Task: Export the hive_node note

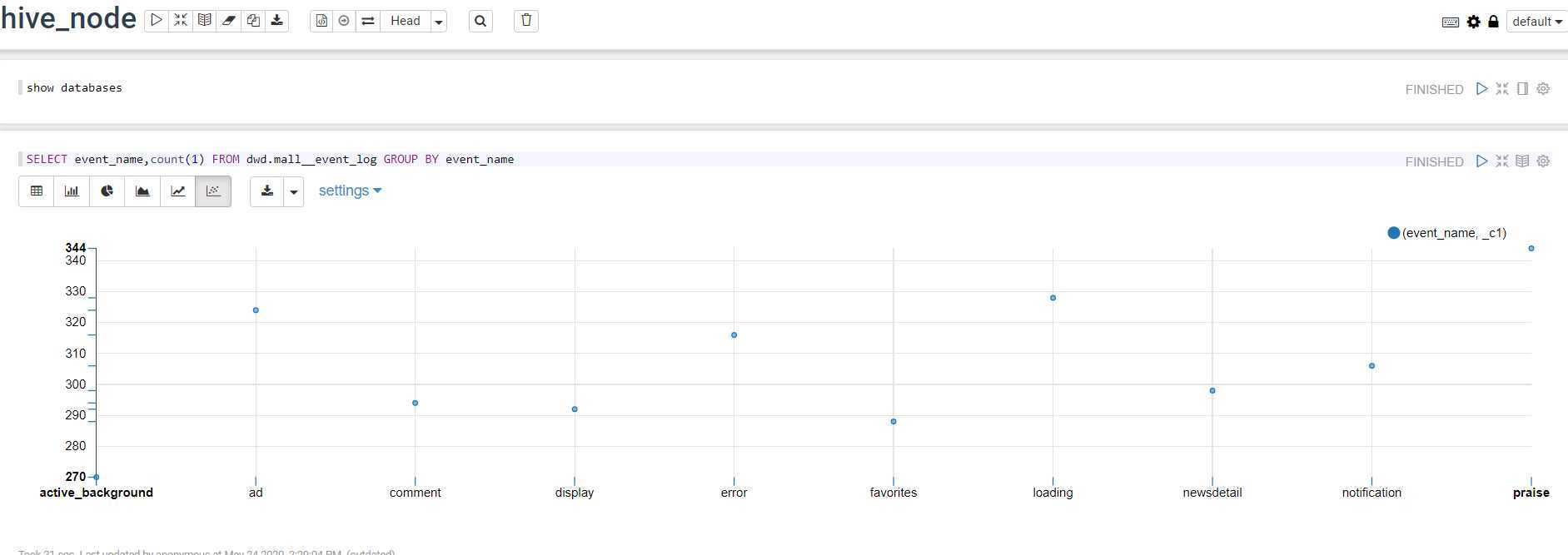Action: tap(277, 21)
